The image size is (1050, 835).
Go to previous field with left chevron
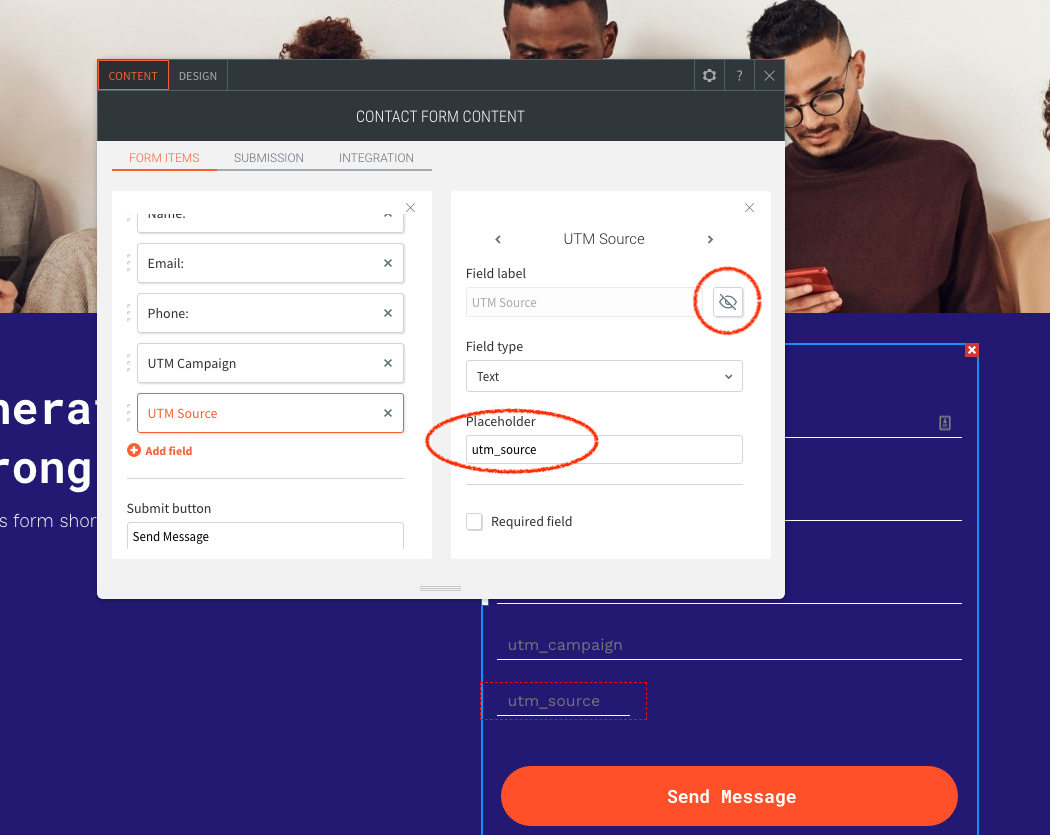498,239
